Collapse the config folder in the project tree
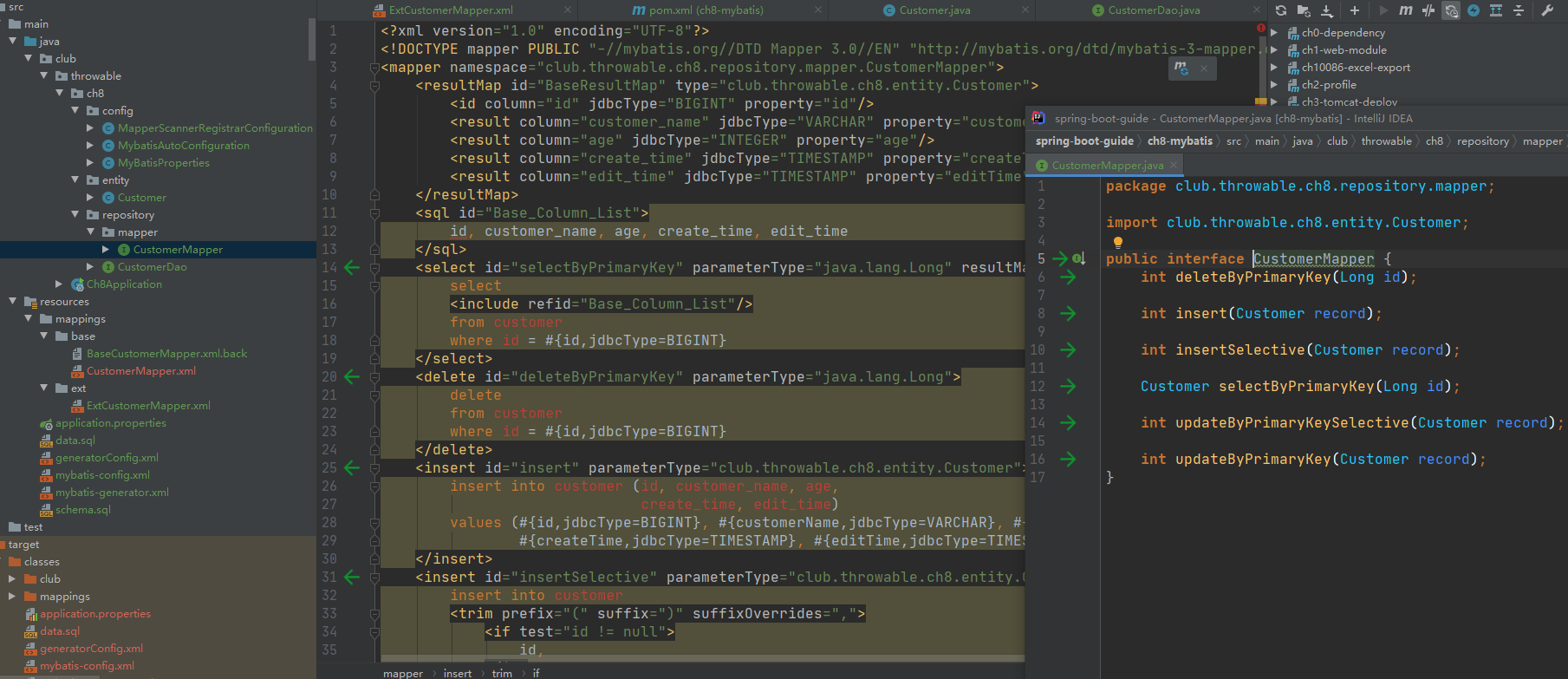1568x679 pixels. (x=75, y=110)
